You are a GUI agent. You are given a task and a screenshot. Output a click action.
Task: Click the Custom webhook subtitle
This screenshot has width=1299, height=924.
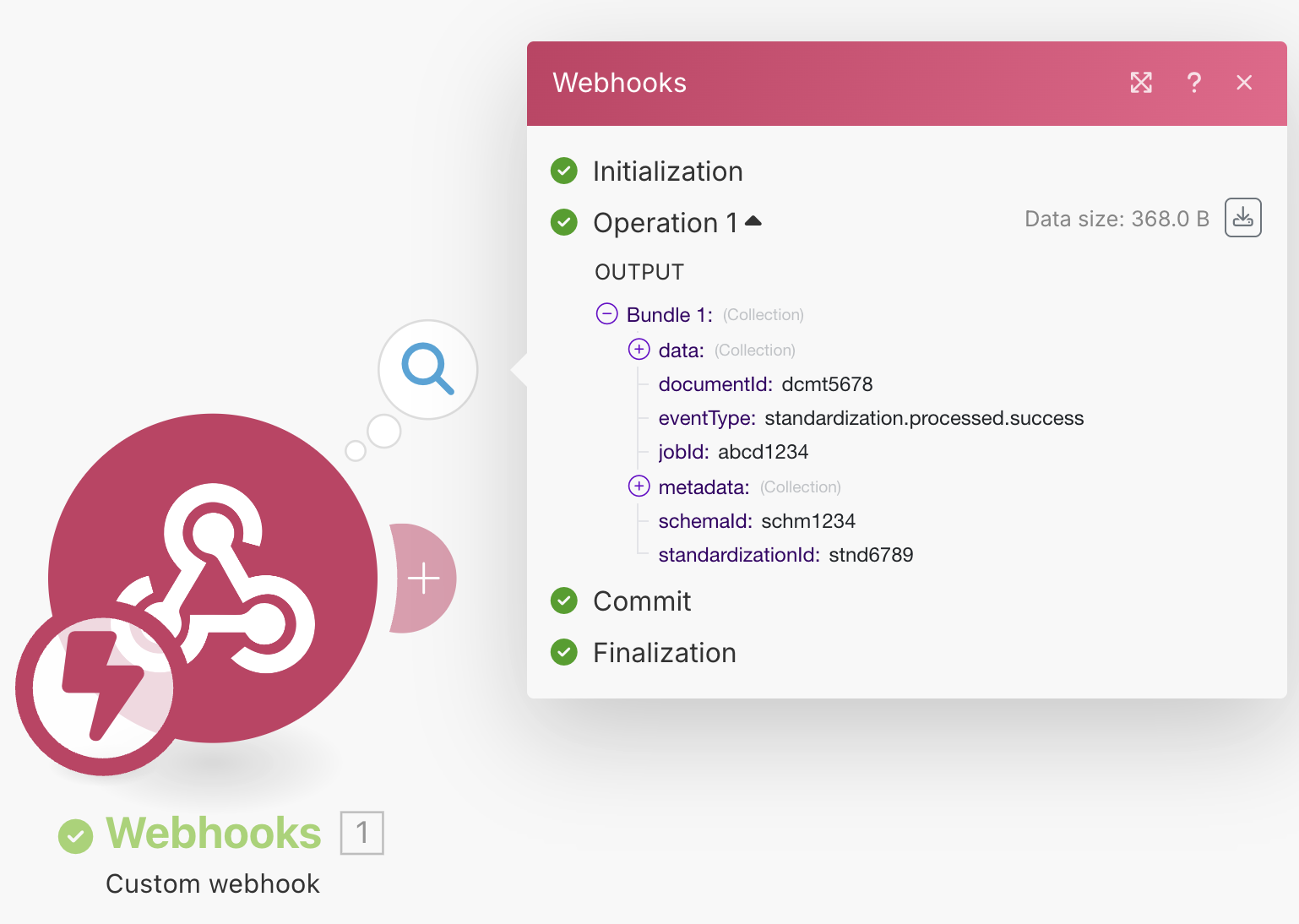tap(213, 883)
